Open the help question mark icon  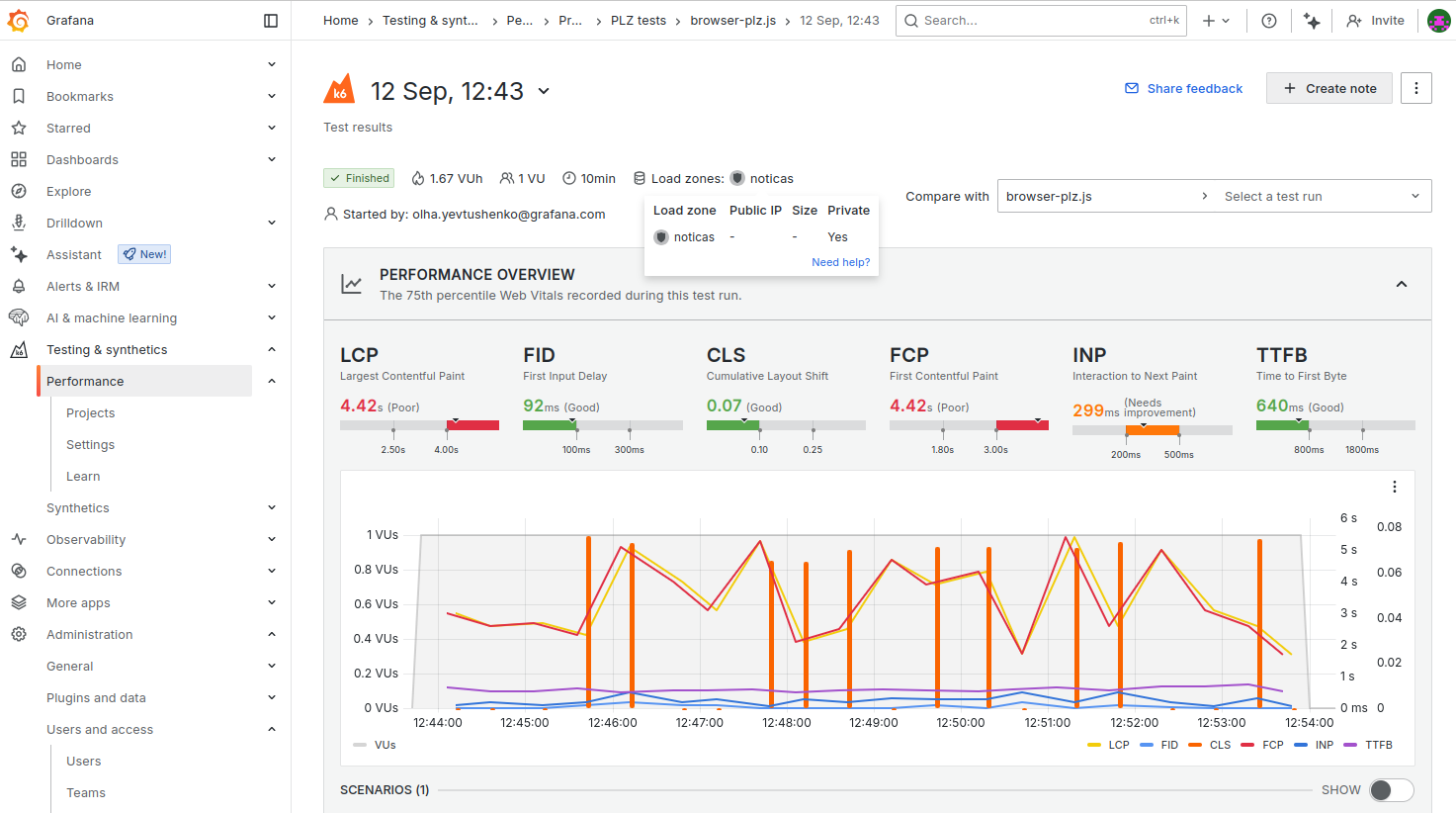1269,21
